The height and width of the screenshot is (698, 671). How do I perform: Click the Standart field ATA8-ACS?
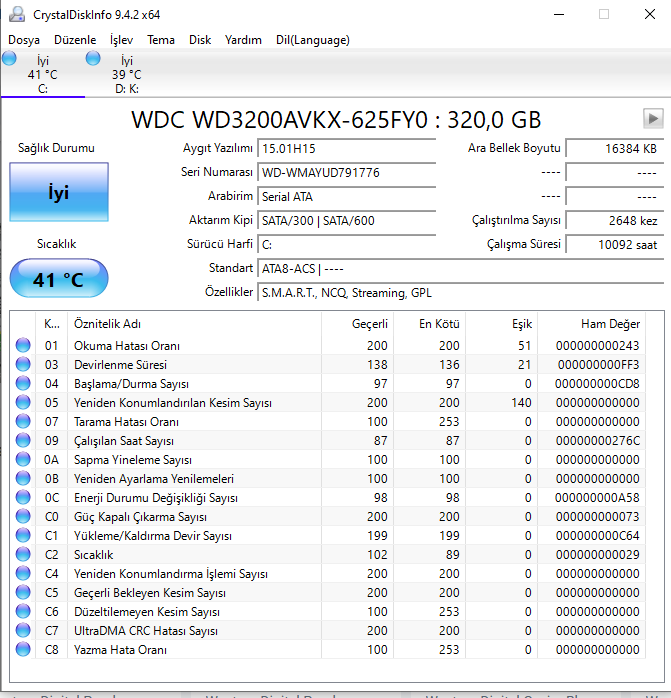tap(460, 268)
